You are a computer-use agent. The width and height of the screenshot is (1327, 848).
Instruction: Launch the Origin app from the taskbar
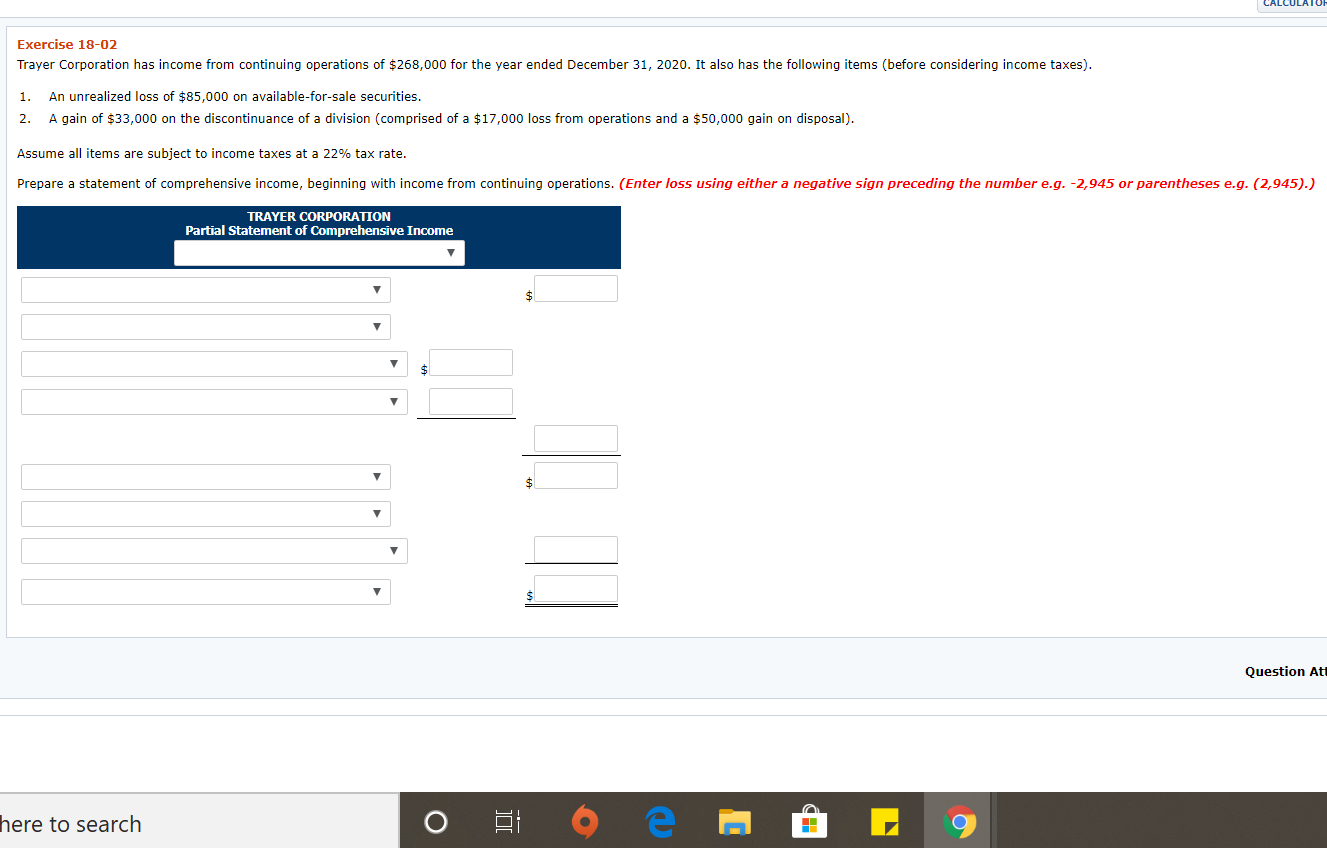point(585,822)
